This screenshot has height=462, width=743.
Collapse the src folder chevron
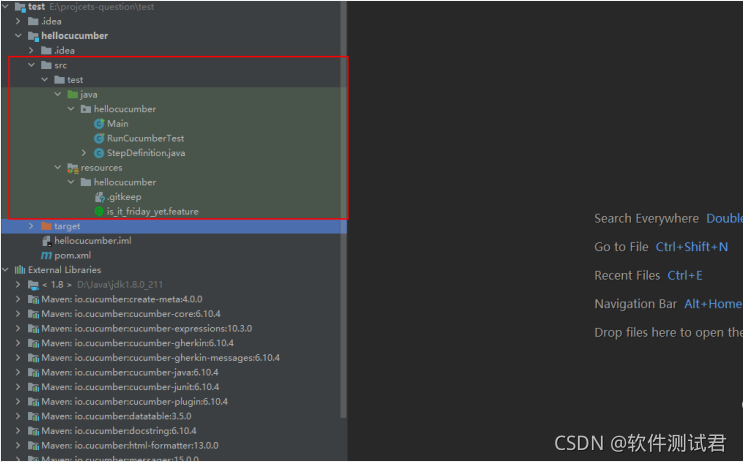pyautogui.click(x=31, y=65)
